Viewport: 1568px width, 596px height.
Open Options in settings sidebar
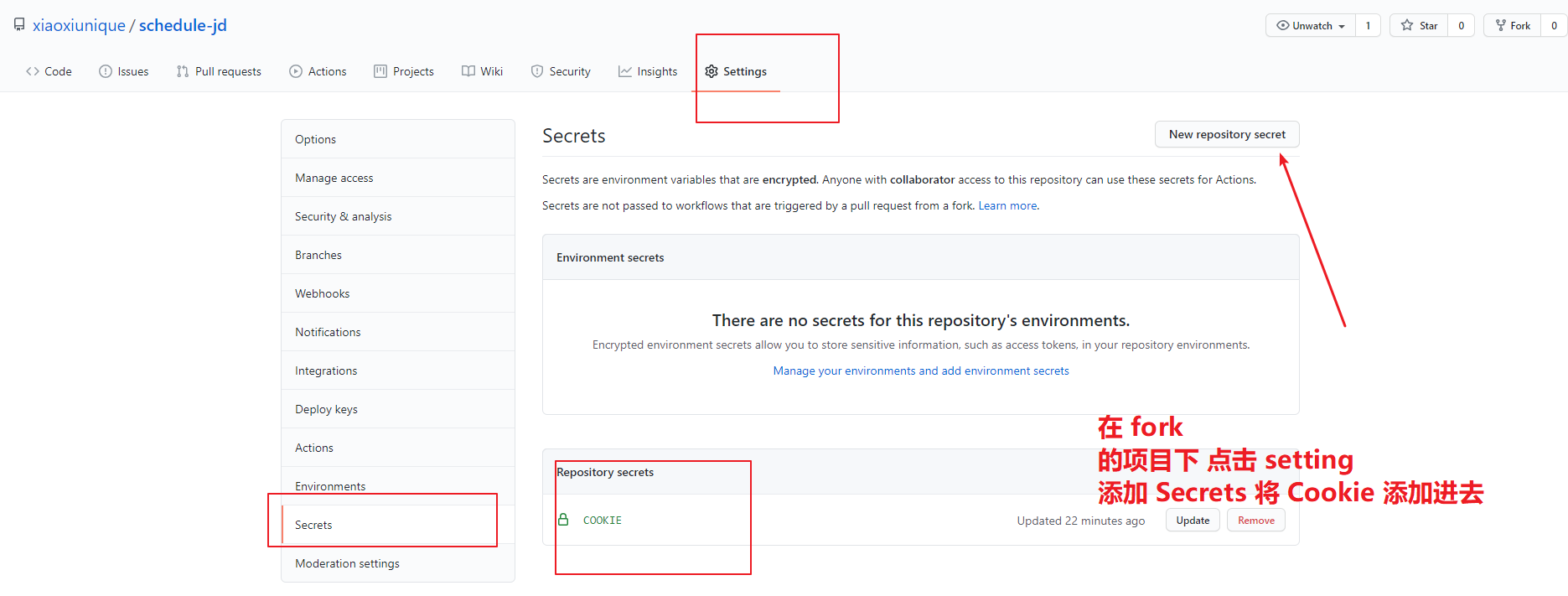(398, 139)
